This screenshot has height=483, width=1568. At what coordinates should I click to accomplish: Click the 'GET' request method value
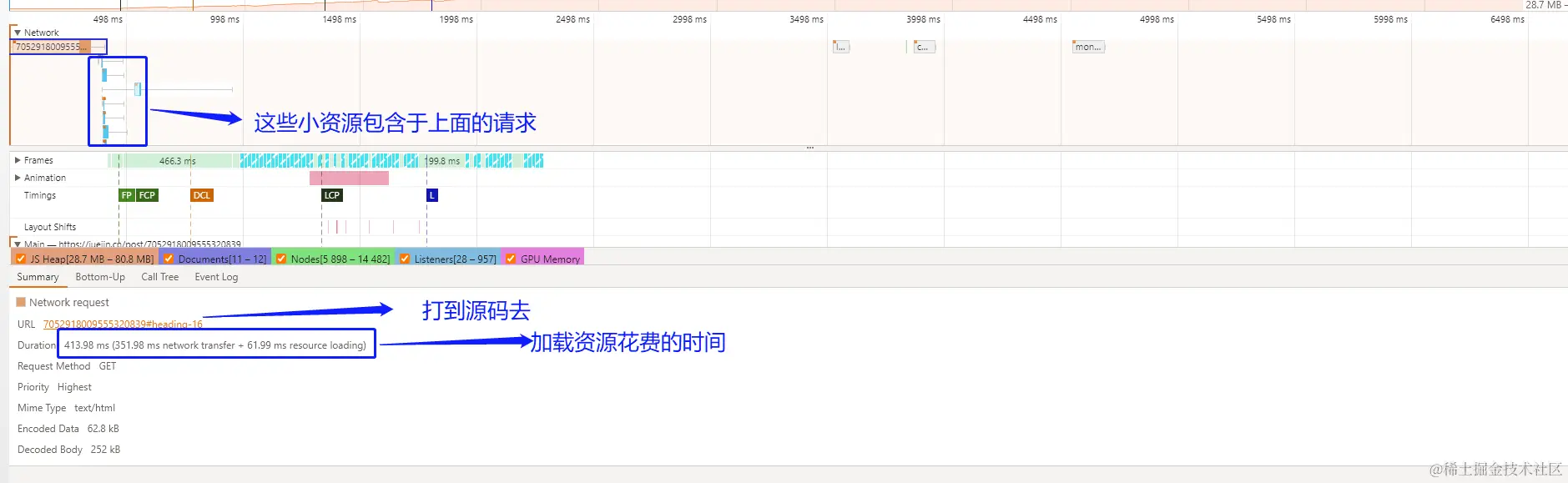point(108,366)
